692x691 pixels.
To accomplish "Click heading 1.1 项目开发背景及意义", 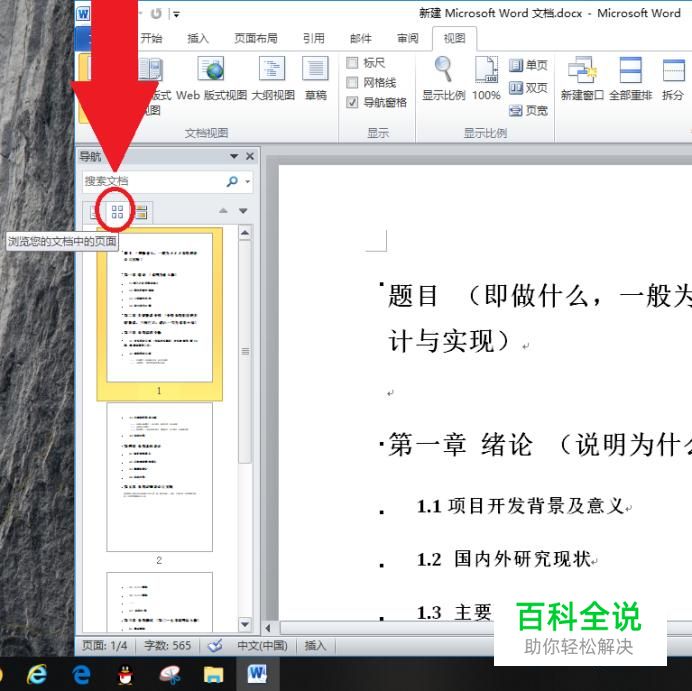I will (x=521, y=506).
